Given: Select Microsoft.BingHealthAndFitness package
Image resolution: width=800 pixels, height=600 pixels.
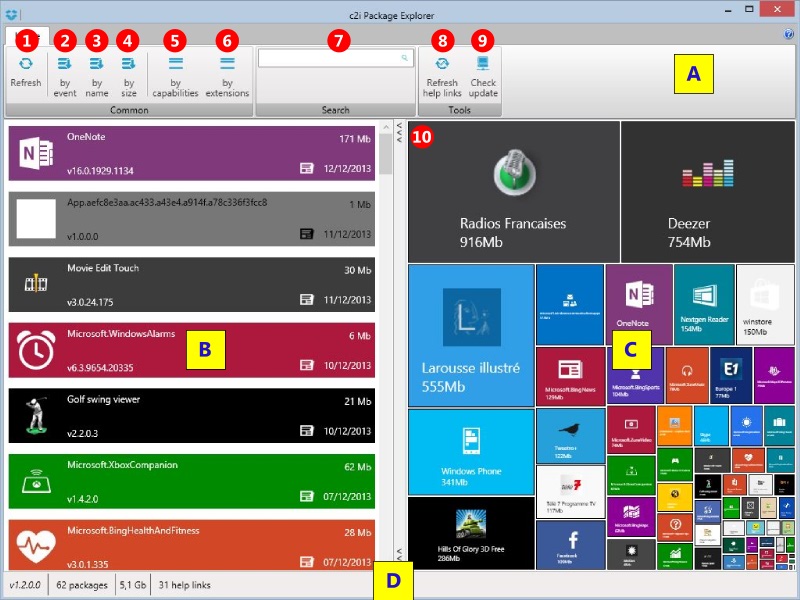Looking at the screenshot, I should (x=192, y=544).
